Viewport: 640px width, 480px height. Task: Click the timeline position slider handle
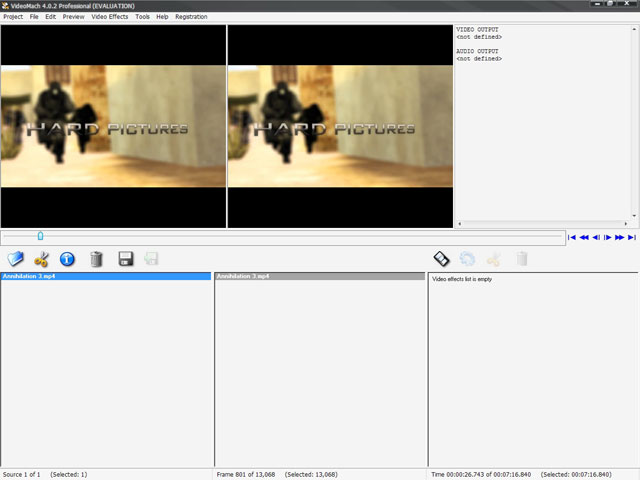(40, 236)
